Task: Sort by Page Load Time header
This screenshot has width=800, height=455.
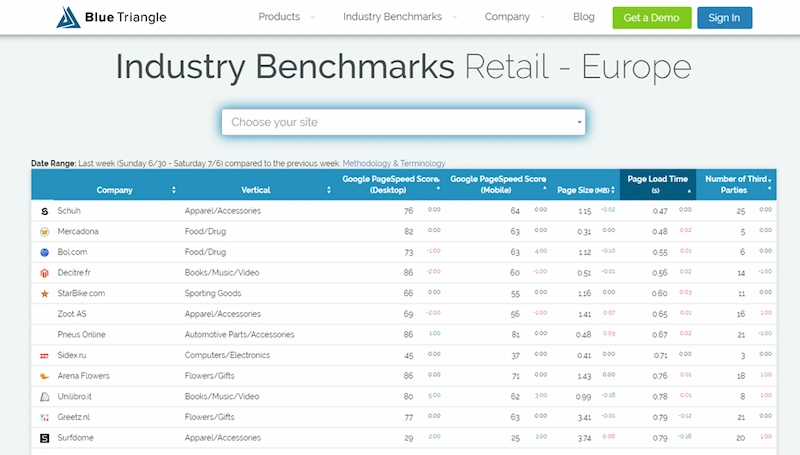Action: click(x=658, y=184)
